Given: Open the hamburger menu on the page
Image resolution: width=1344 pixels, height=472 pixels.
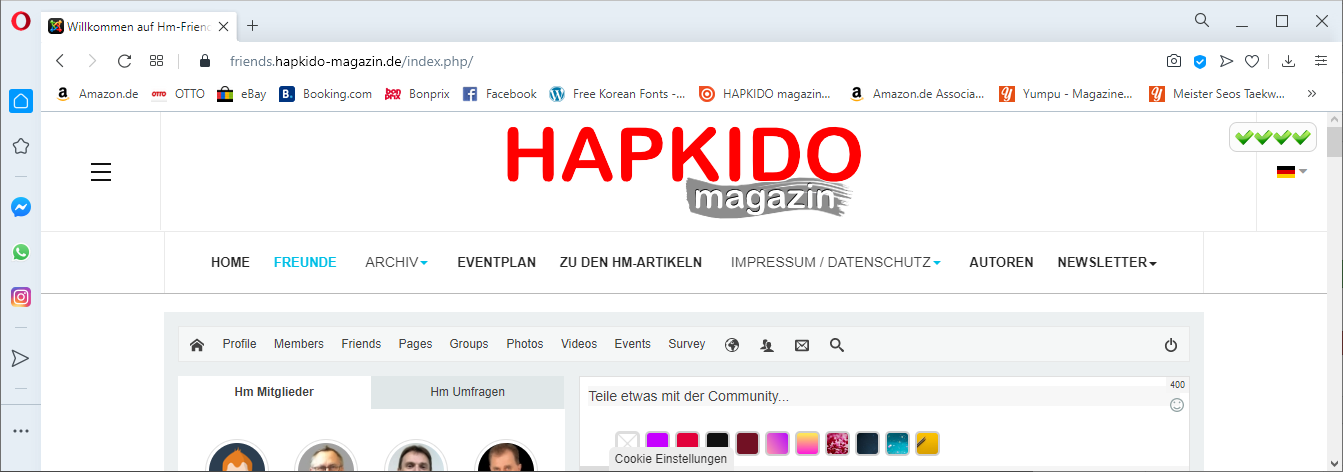Looking at the screenshot, I should coord(101,172).
